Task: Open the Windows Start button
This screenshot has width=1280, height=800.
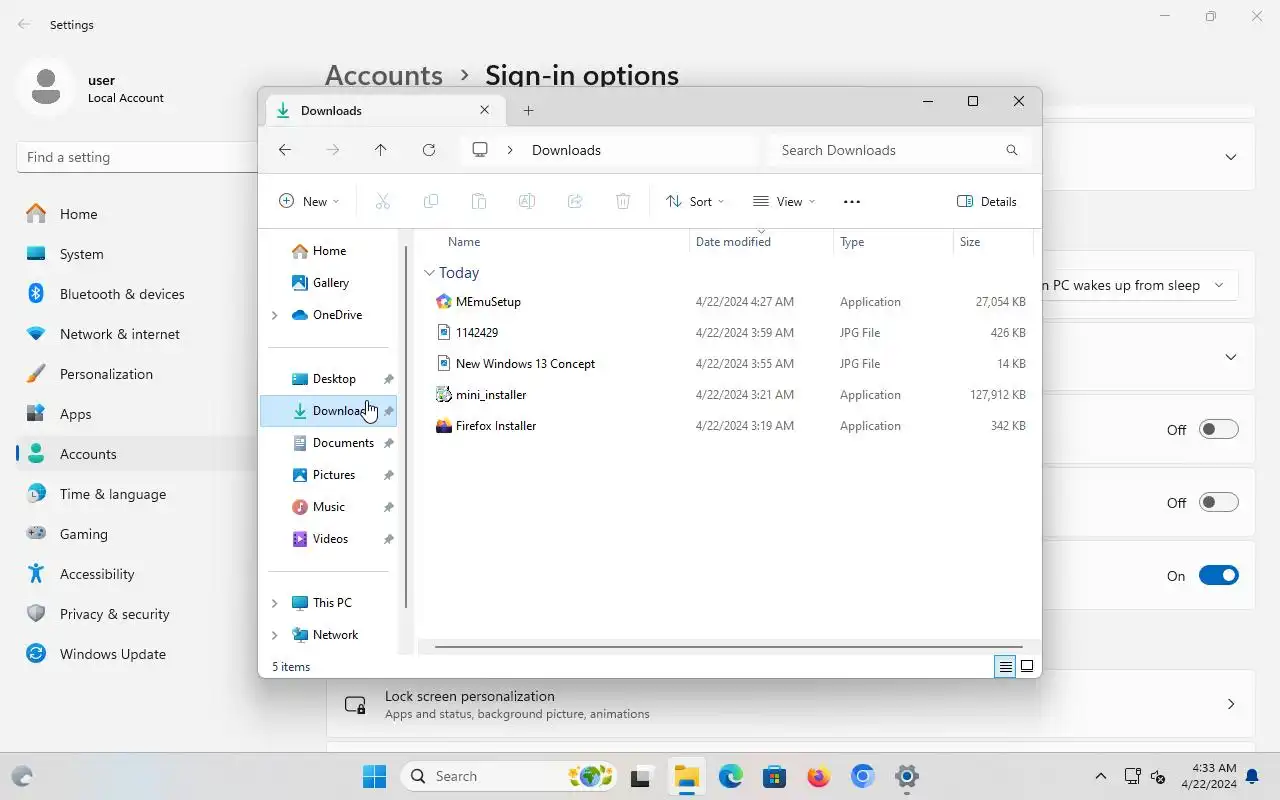Action: (x=375, y=776)
